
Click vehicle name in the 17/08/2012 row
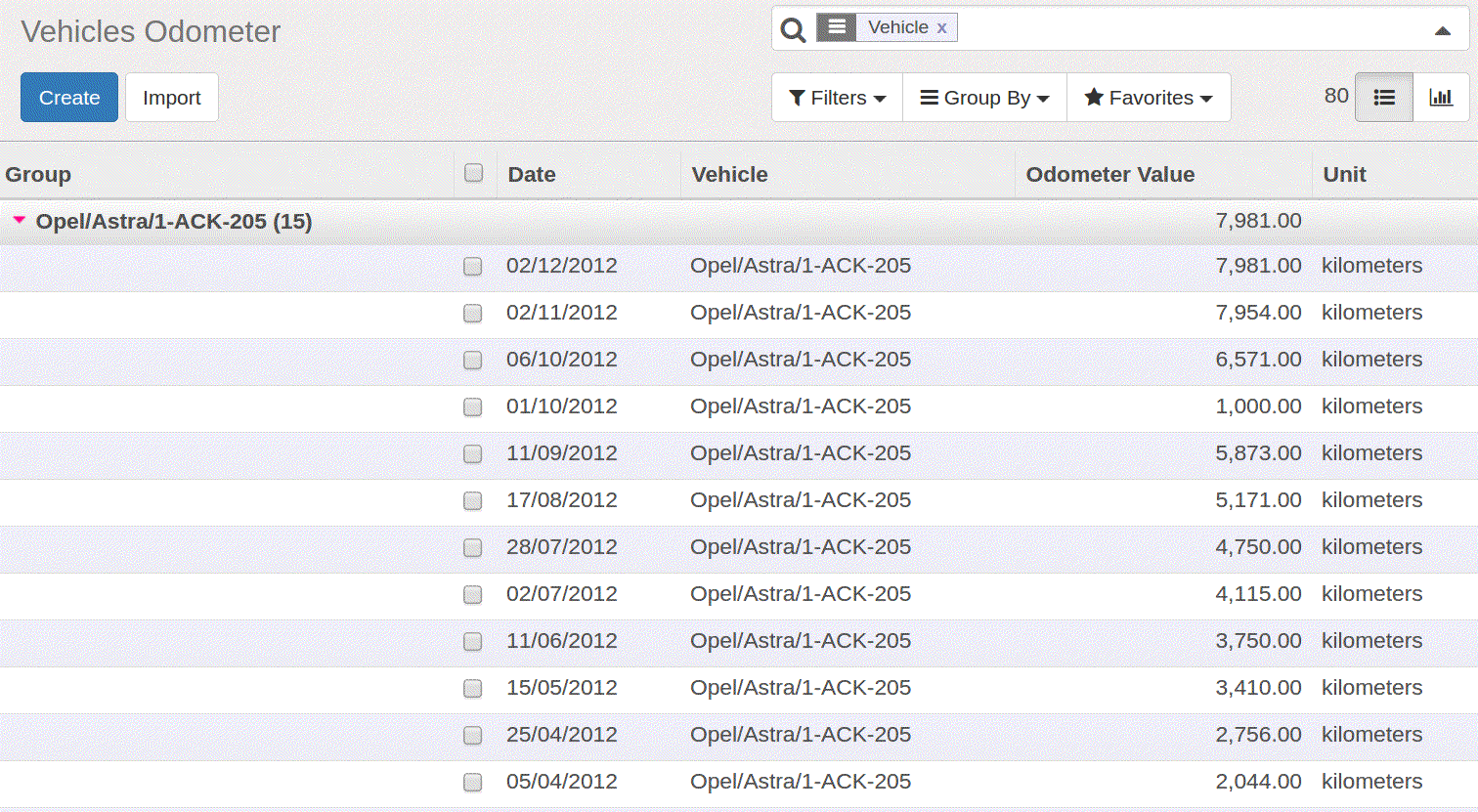801,500
